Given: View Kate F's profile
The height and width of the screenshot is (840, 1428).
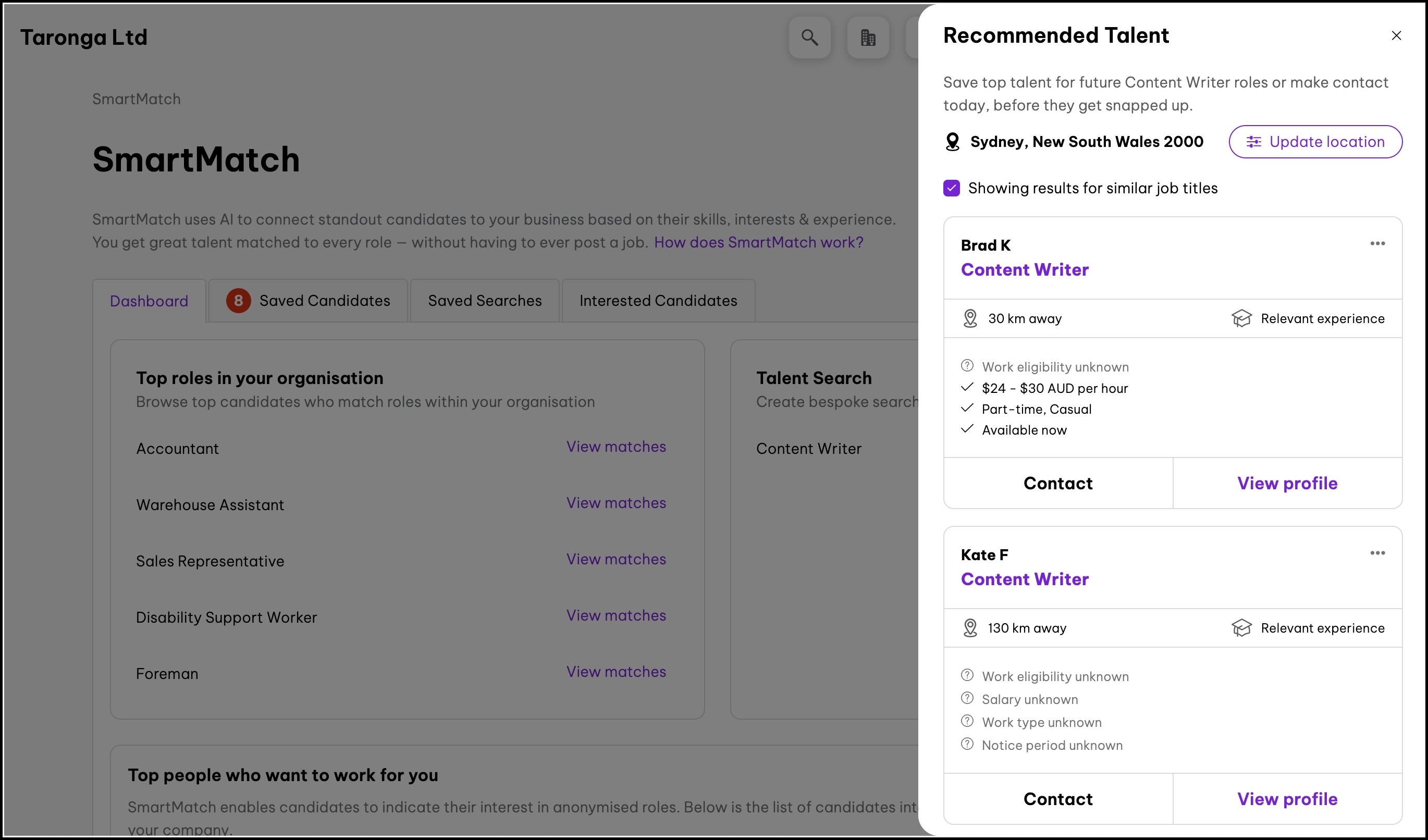Looking at the screenshot, I should (x=1287, y=799).
